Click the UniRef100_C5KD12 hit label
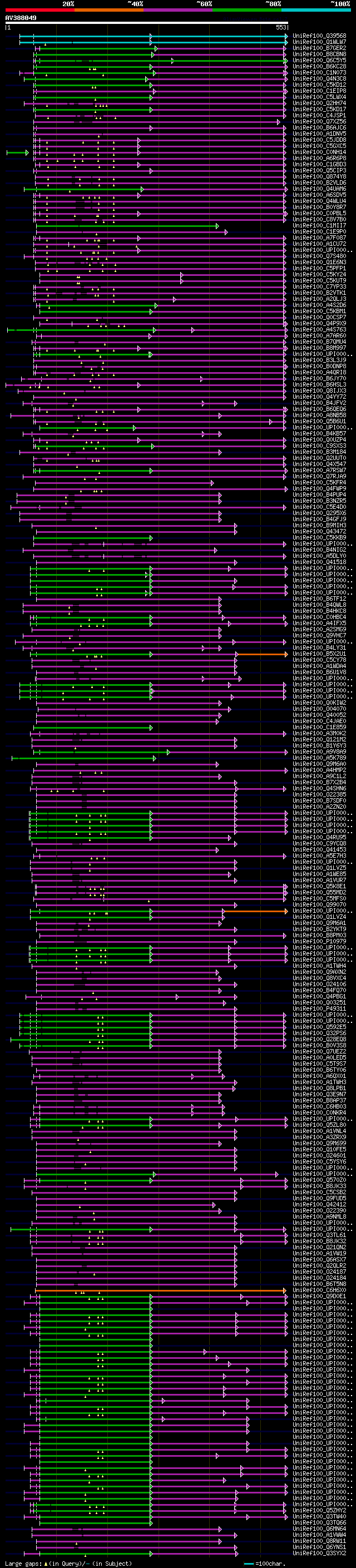 point(319,85)
